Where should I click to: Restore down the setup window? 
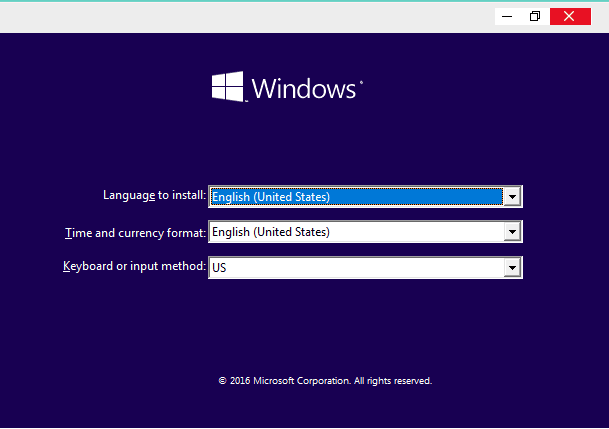(x=535, y=16)
